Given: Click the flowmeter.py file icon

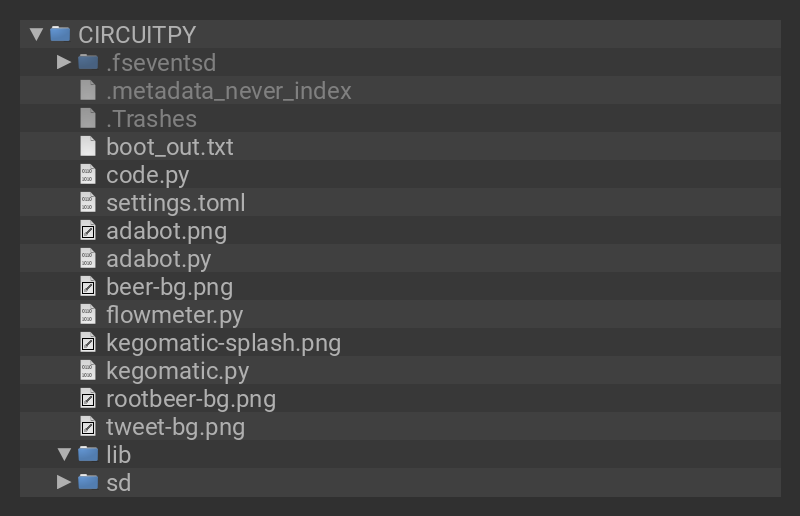Looking at the screenshot, I should [88, 315].
